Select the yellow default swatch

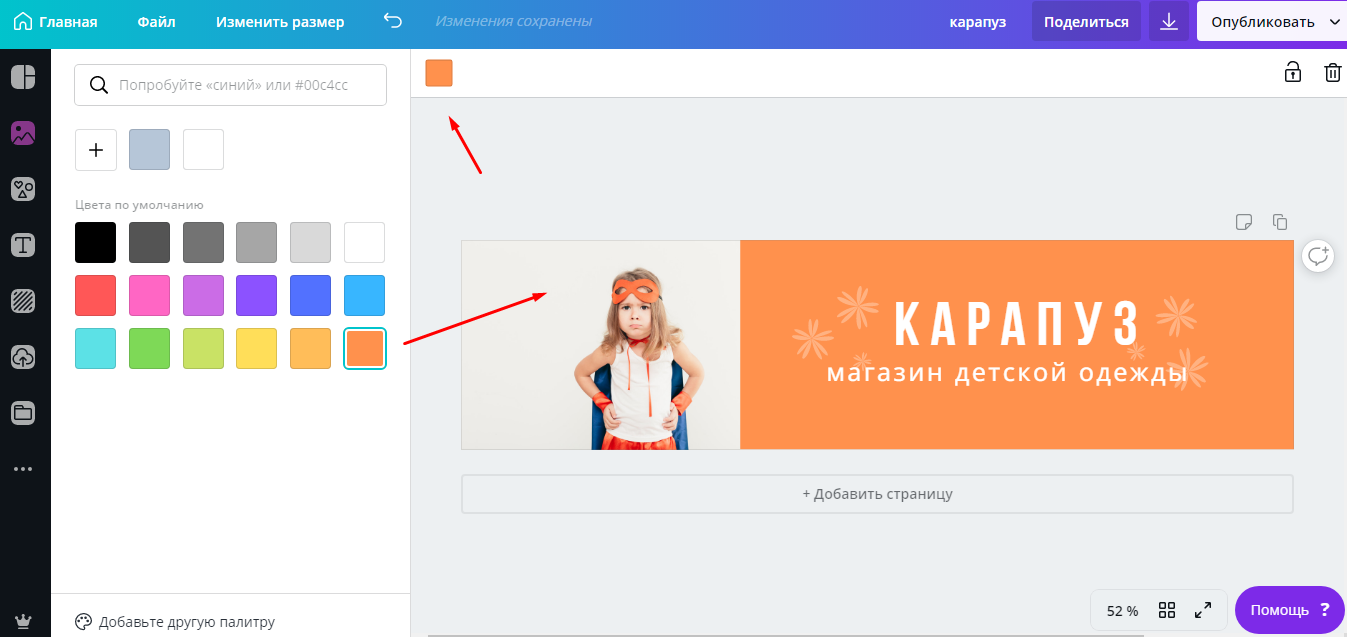coord(257,348)
